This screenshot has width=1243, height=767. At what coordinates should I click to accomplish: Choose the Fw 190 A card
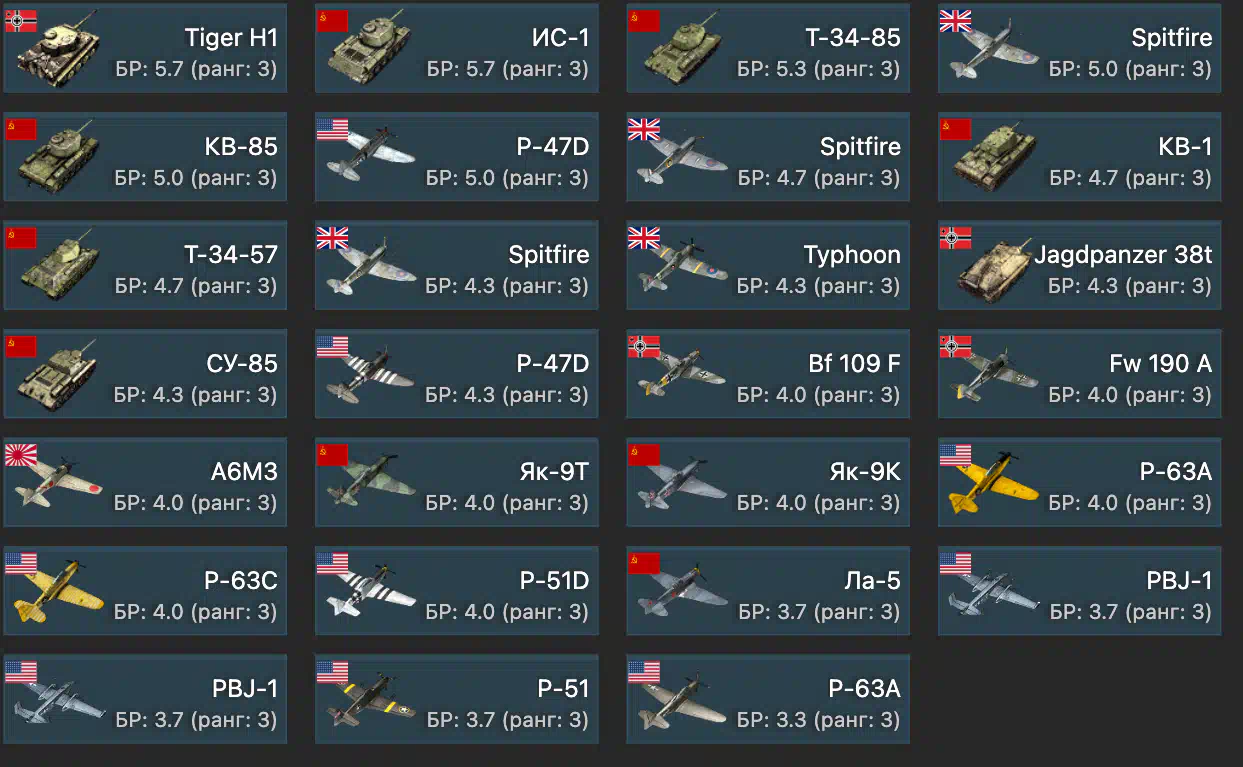tap(1079, 374)
